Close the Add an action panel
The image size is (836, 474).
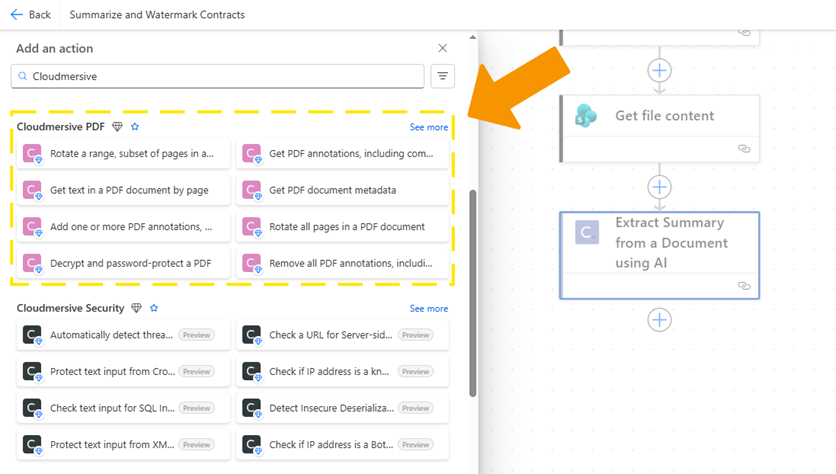point(443,48)
